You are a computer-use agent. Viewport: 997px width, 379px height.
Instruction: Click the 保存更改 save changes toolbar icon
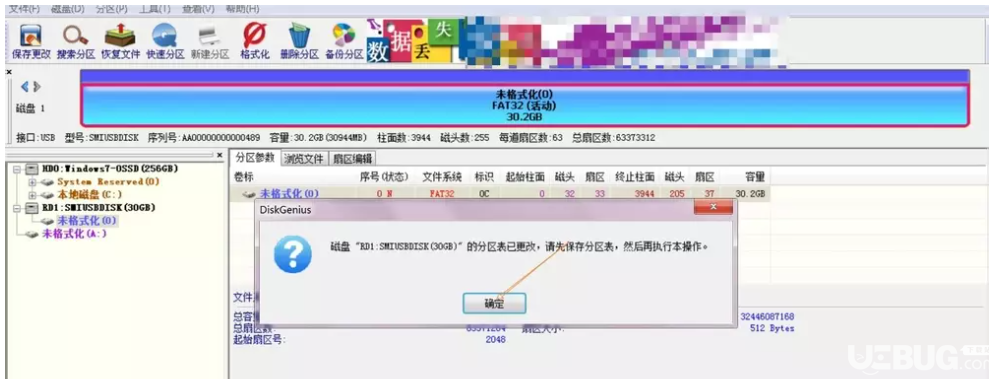[31, 42]
